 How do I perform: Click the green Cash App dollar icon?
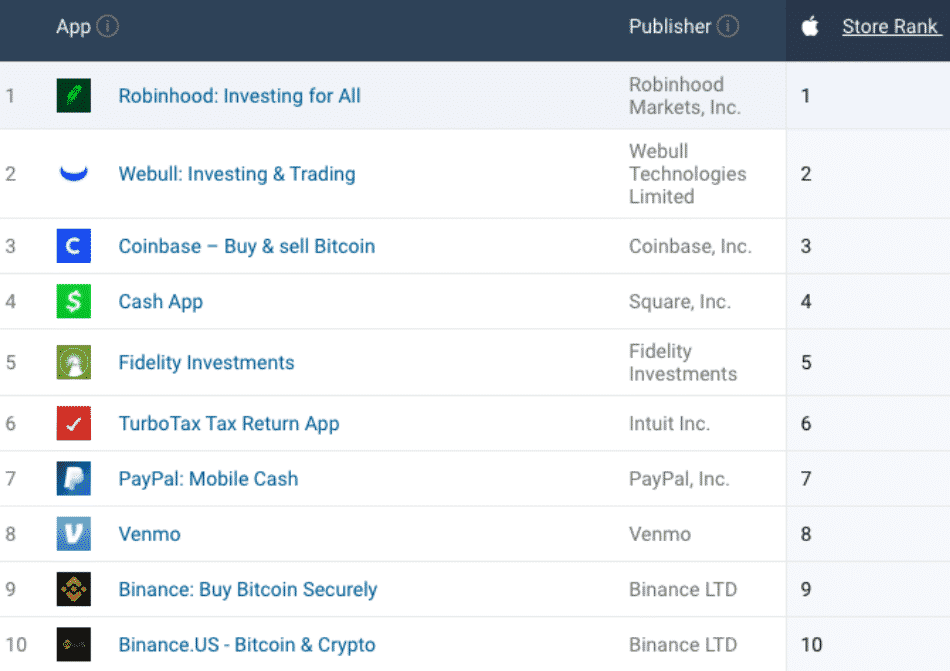coord(73,302)
